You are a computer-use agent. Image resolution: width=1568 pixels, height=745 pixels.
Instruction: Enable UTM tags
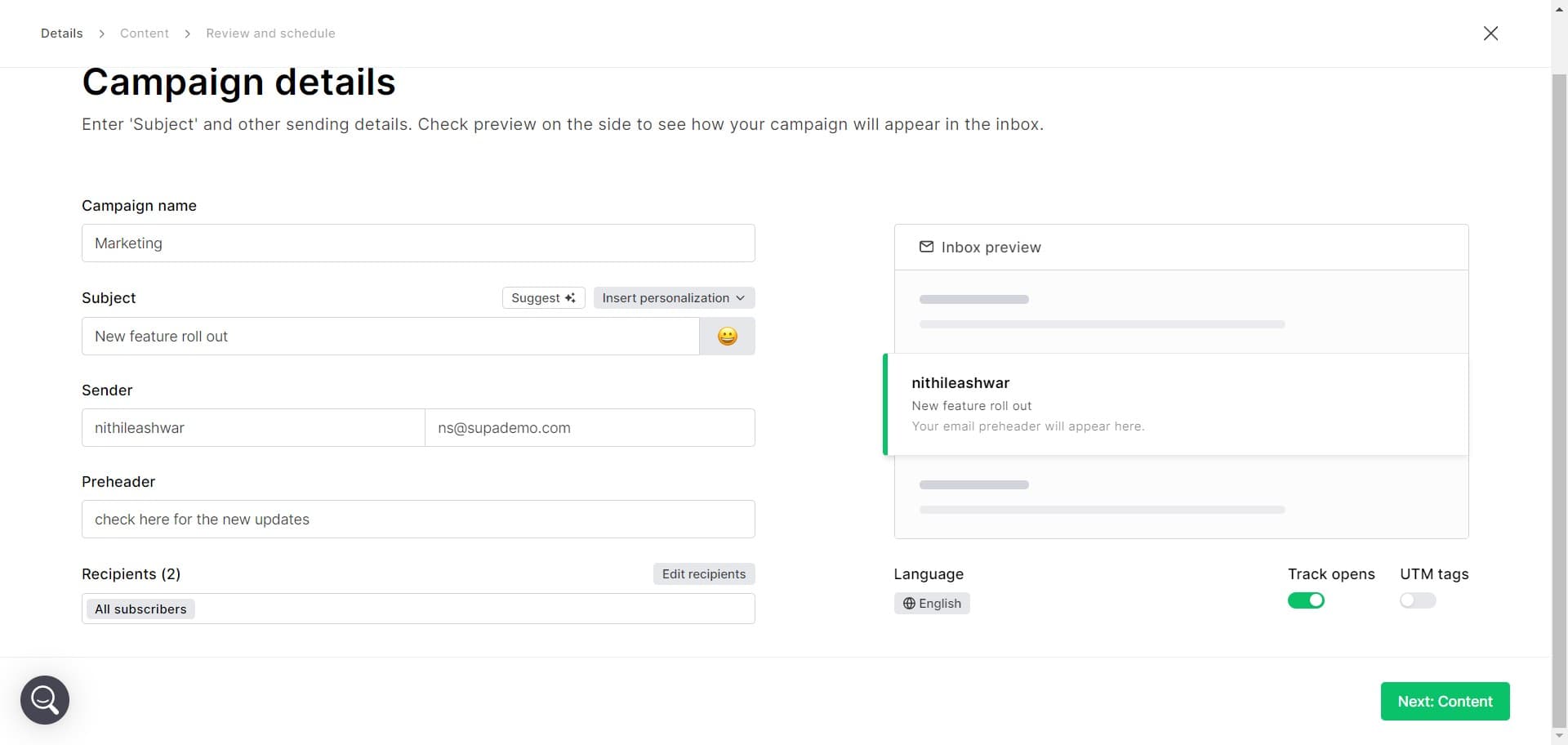(x=1417, y=600)
